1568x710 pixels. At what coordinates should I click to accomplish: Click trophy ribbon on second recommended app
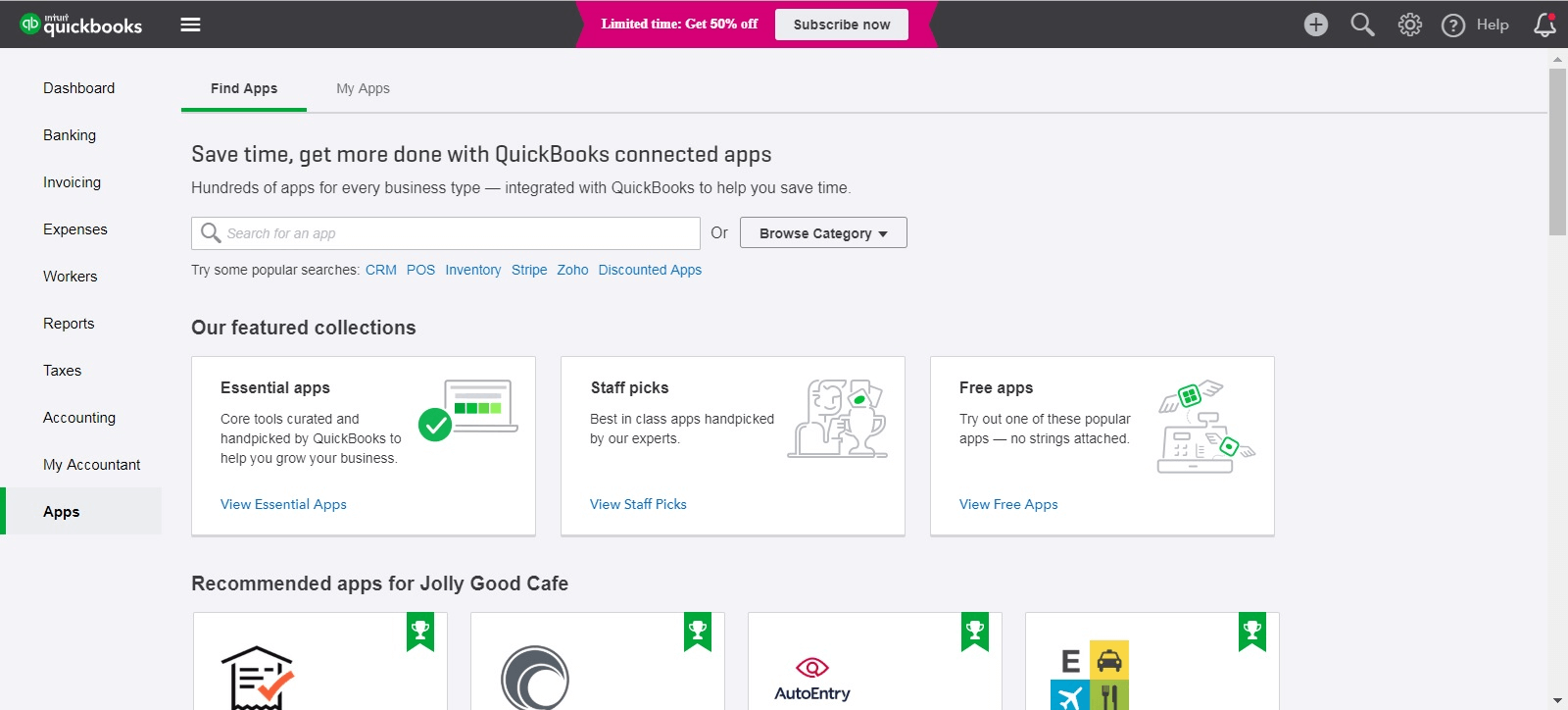pos(698,632)
